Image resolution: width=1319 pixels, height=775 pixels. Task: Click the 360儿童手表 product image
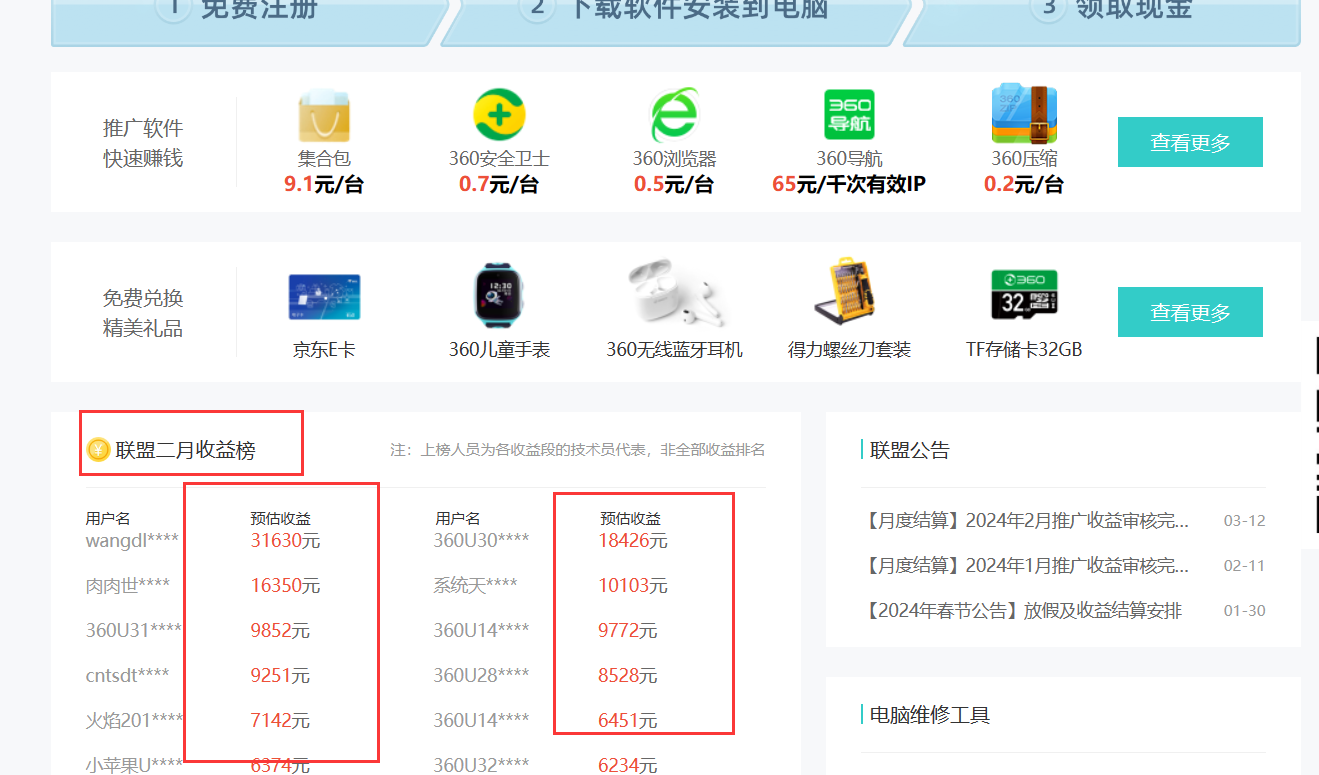coord(499,297)
